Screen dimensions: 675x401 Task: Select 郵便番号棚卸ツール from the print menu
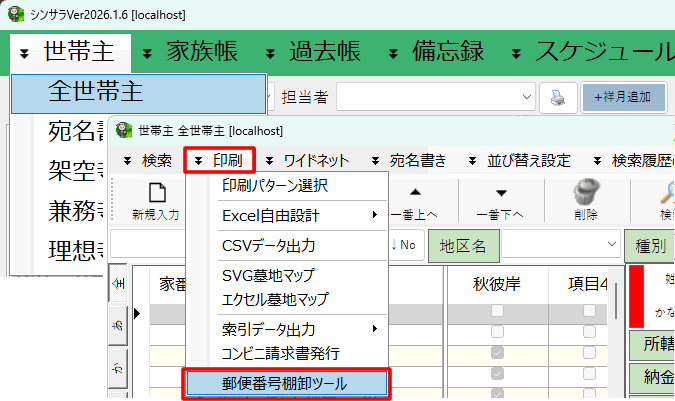(286, 382)
